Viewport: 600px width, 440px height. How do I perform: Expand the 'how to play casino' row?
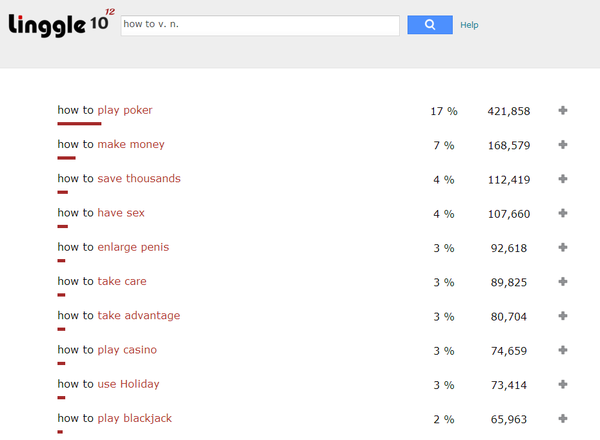coord(563,350)
